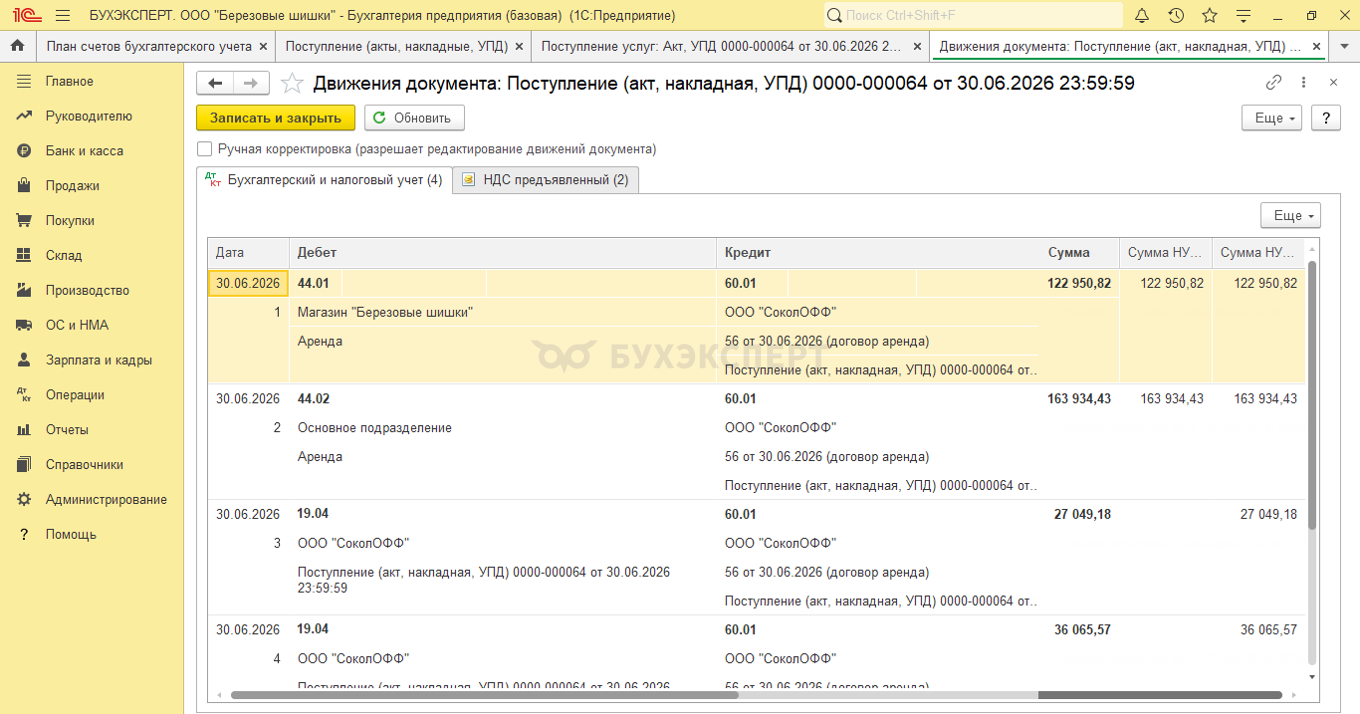Image resolution: width=1360 pixels, height=714 pixels.
Task: Open the Администрирование section
Action: click(92, 500)
